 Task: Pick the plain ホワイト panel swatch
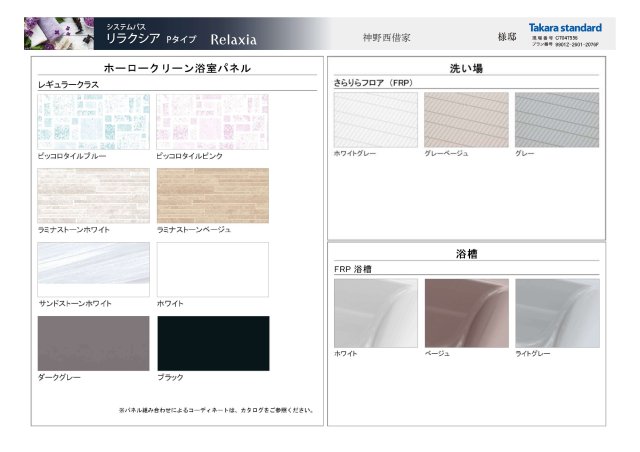click(213, 269)
